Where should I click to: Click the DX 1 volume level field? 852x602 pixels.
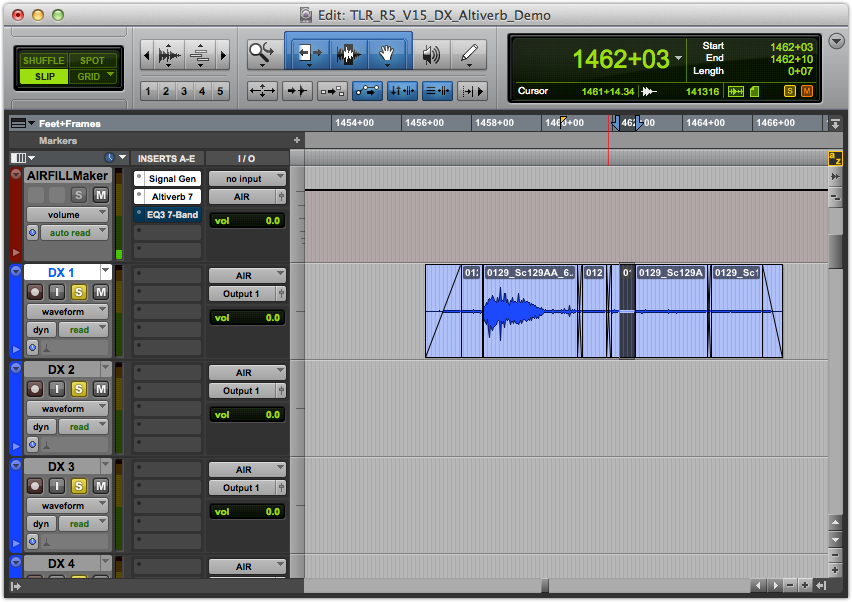[x=246, y=317]
